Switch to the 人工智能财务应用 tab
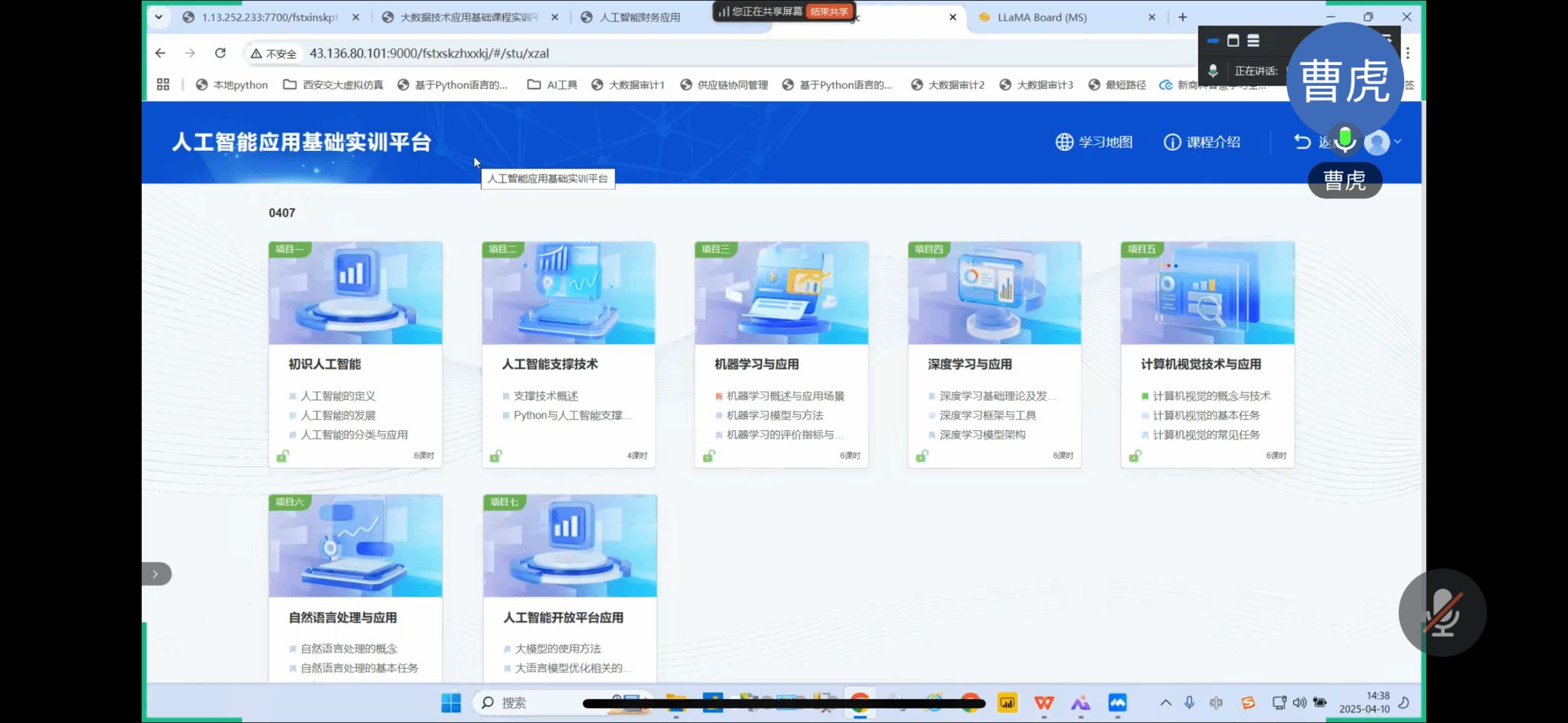The width and height of the screenshot is (1568, 723). point(639,17)
